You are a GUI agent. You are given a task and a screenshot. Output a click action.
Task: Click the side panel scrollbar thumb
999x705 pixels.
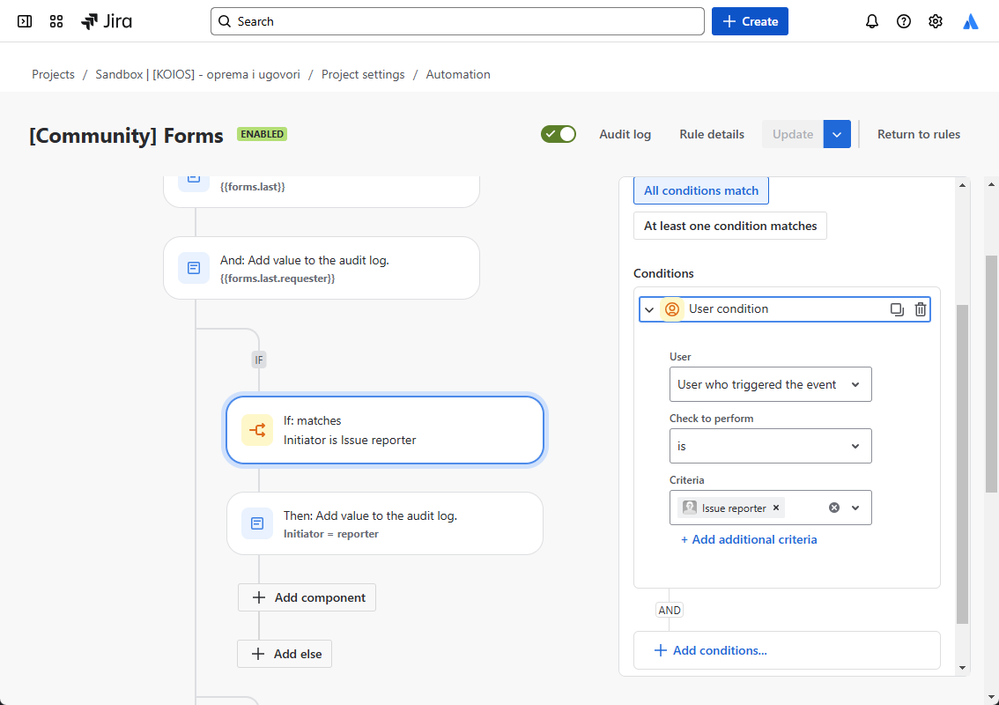pos(962,464)
